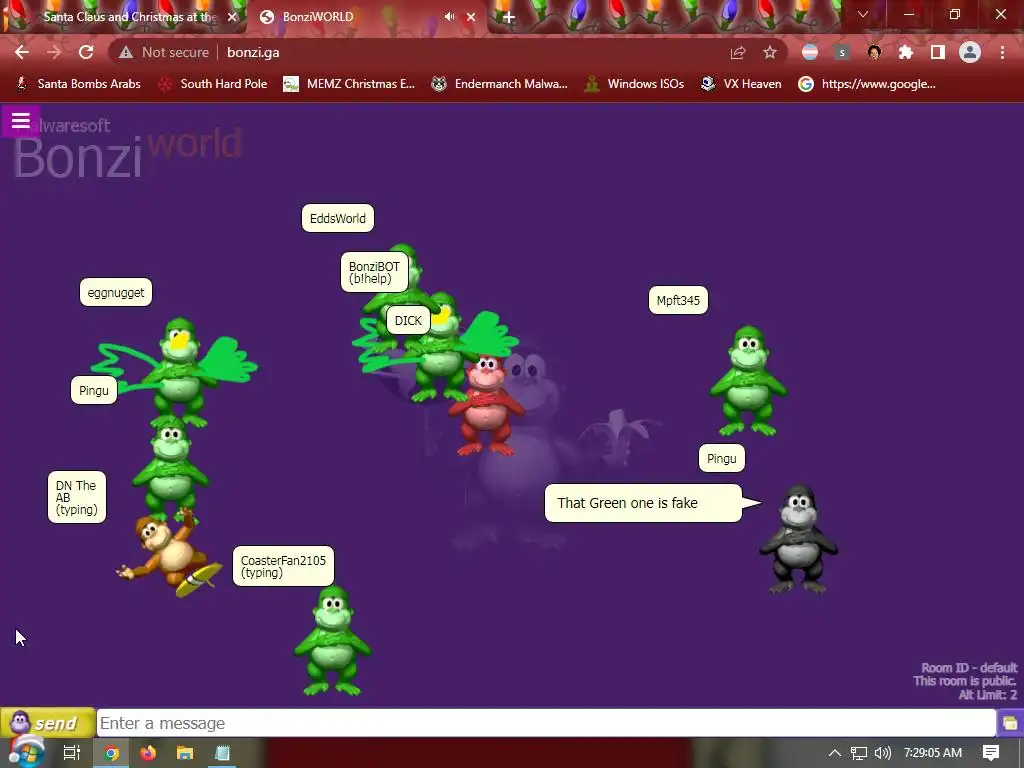The image size is (1024, 768).
Task: Click the CoasterFan2105 (typing) label
Action: [x=283, y=566]
